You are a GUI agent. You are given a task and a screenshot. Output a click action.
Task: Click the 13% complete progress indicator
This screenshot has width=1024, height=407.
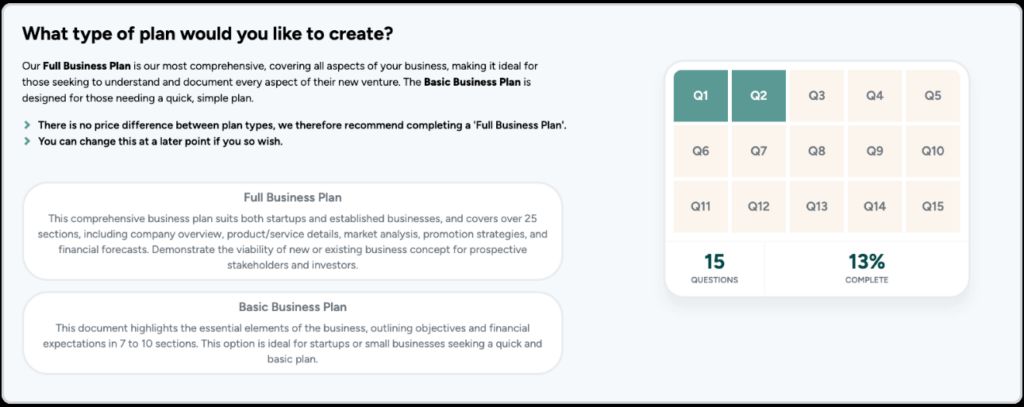click(x=866, y=268)
